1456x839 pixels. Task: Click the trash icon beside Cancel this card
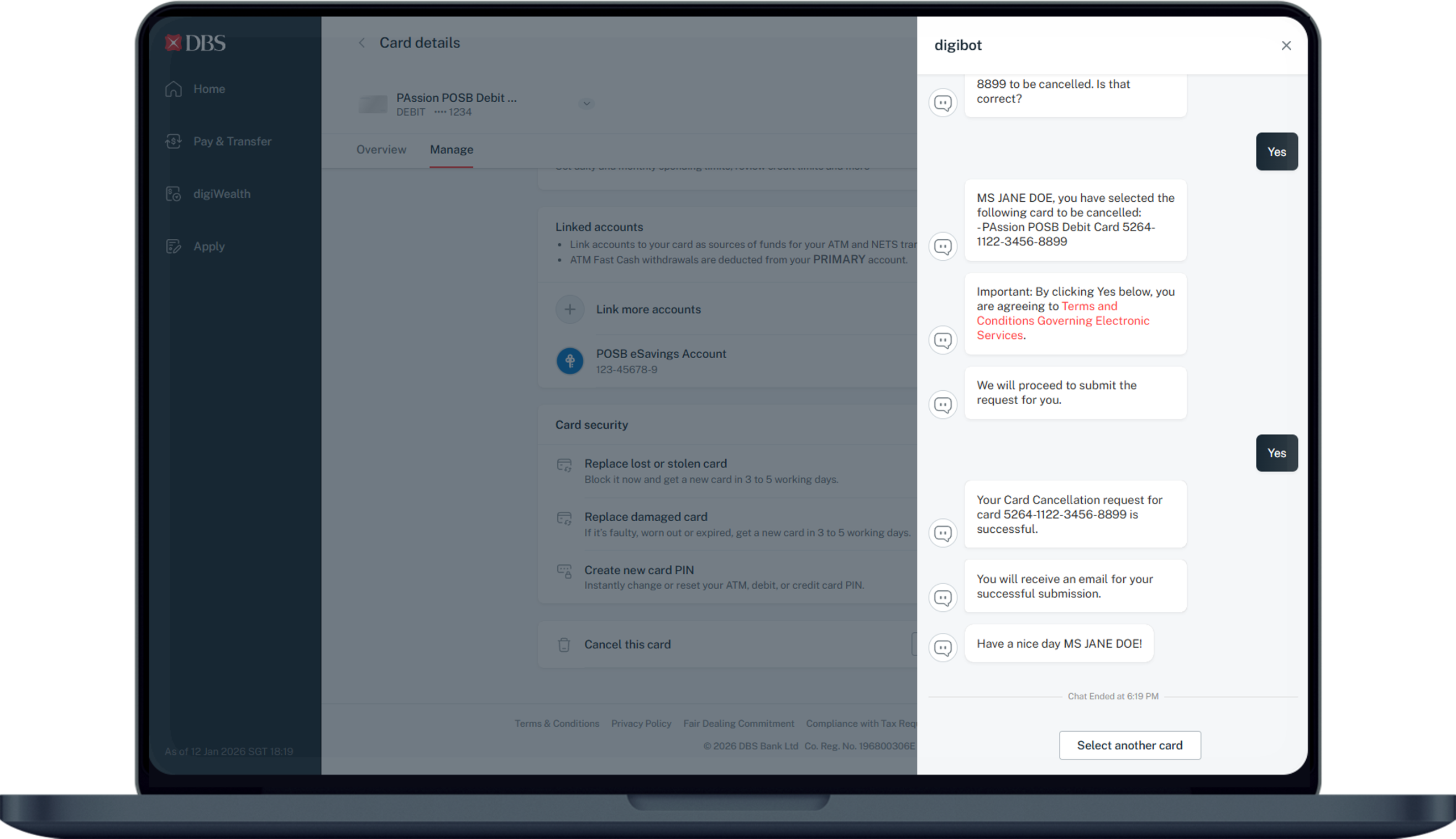pos(564,645)
